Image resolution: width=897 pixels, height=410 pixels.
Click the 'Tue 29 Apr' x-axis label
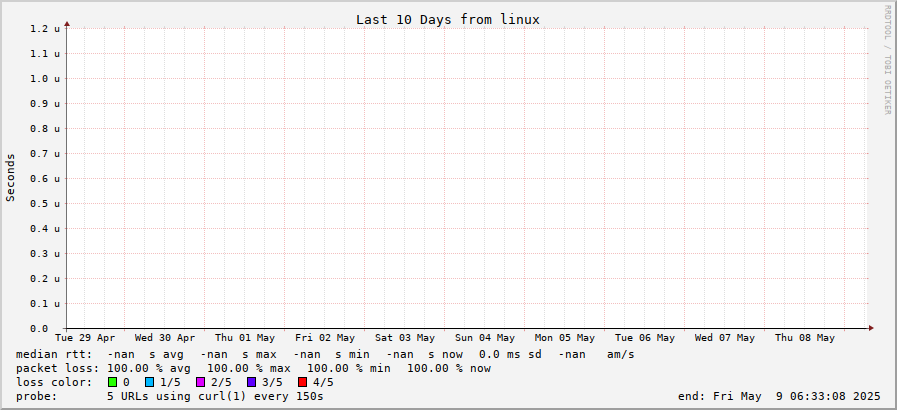[x=85, y=338]
